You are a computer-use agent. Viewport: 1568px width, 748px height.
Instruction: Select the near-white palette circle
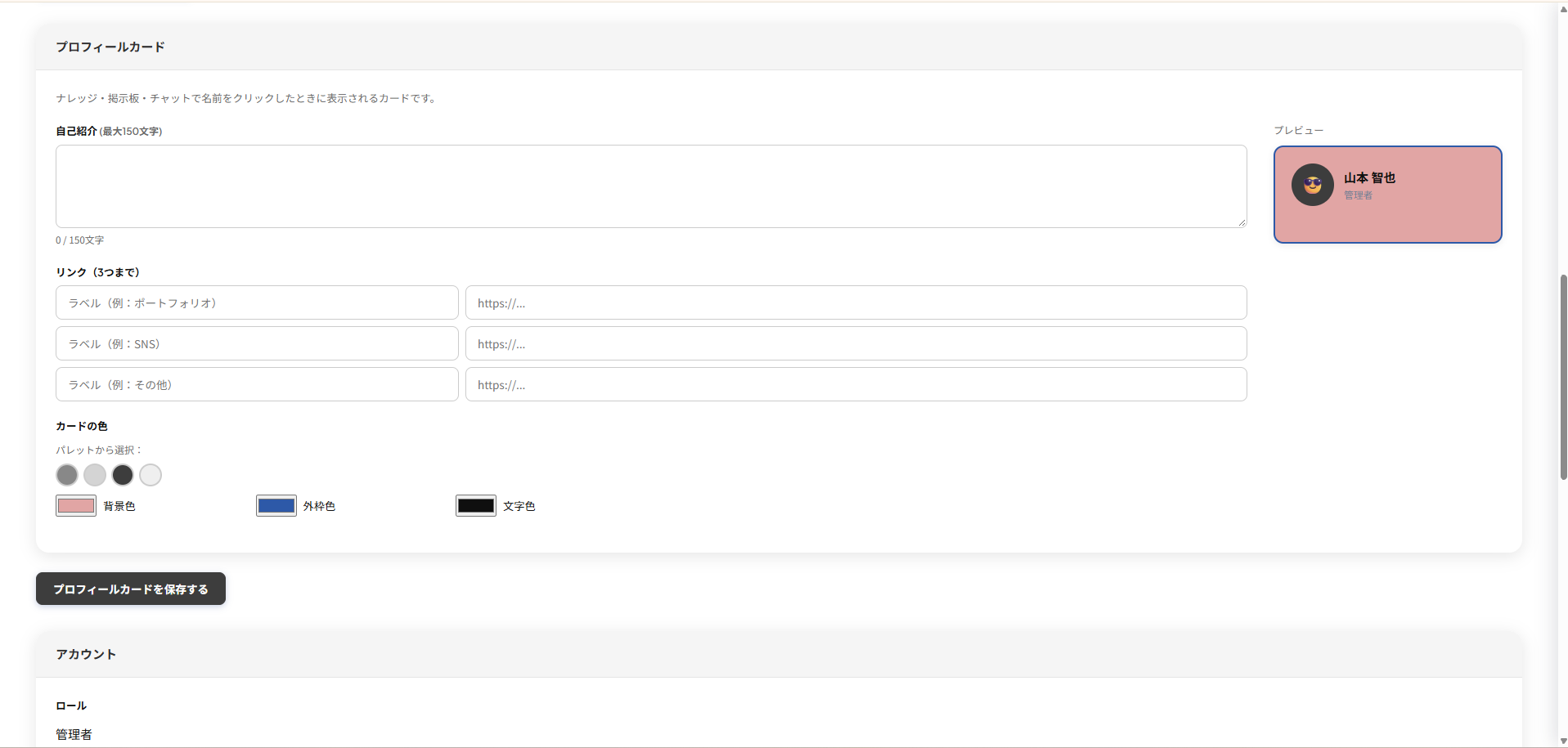[151, 475]
